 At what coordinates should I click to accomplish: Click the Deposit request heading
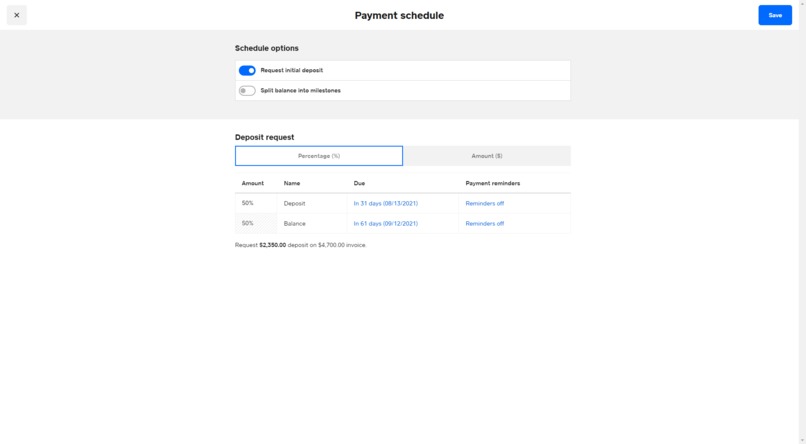click(x=265, y=137)
